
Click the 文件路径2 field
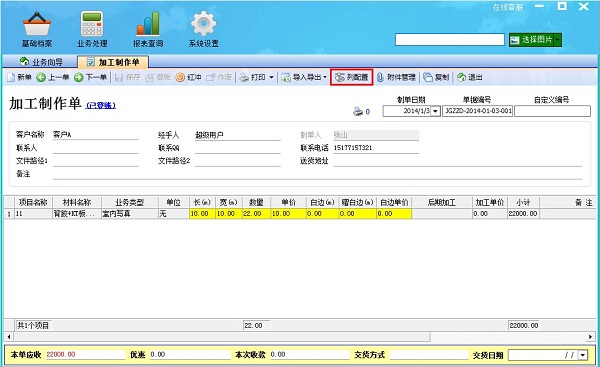238,161
